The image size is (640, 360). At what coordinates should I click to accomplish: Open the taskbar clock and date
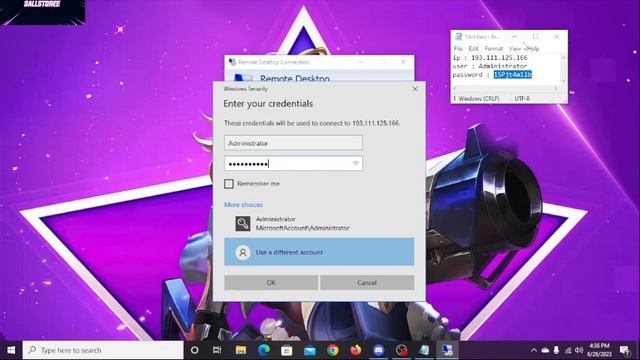(x=599, y=350)
